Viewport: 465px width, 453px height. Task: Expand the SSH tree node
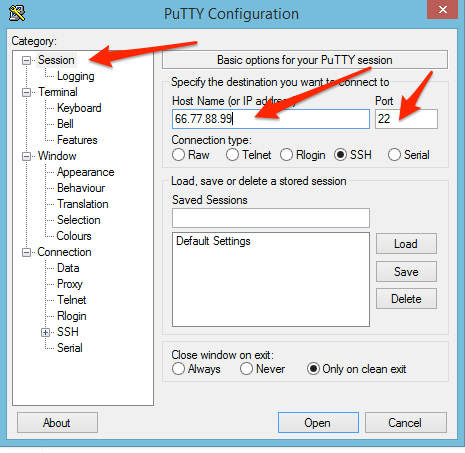[46, 332]
